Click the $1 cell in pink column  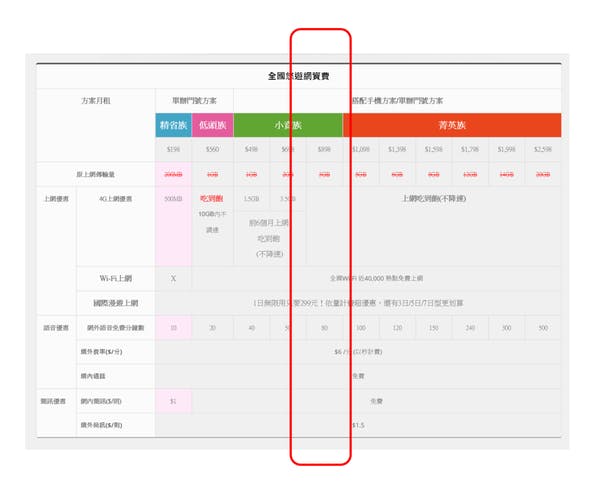click(173, 401)
